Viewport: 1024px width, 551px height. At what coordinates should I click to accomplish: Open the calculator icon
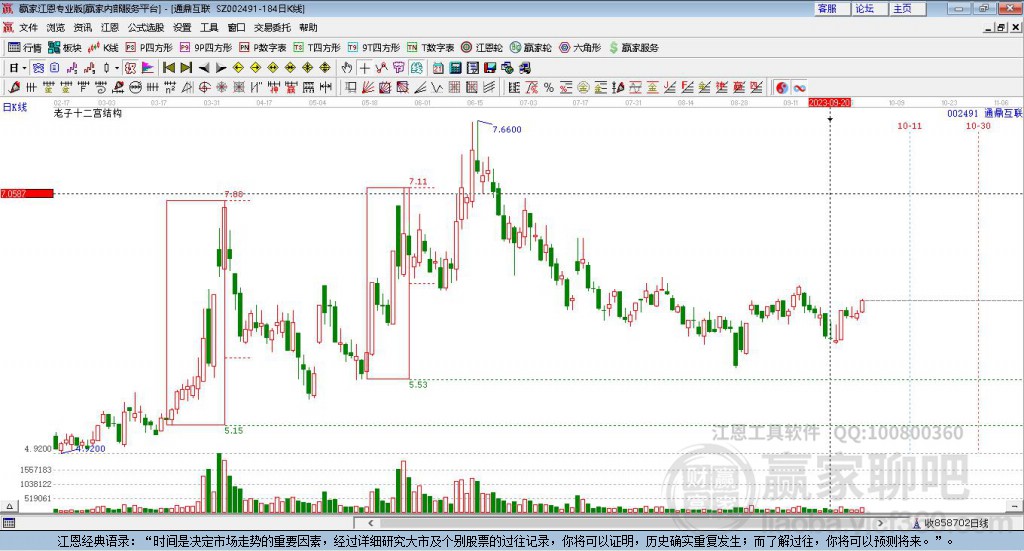pyautogui.click(x=455, y=68)
